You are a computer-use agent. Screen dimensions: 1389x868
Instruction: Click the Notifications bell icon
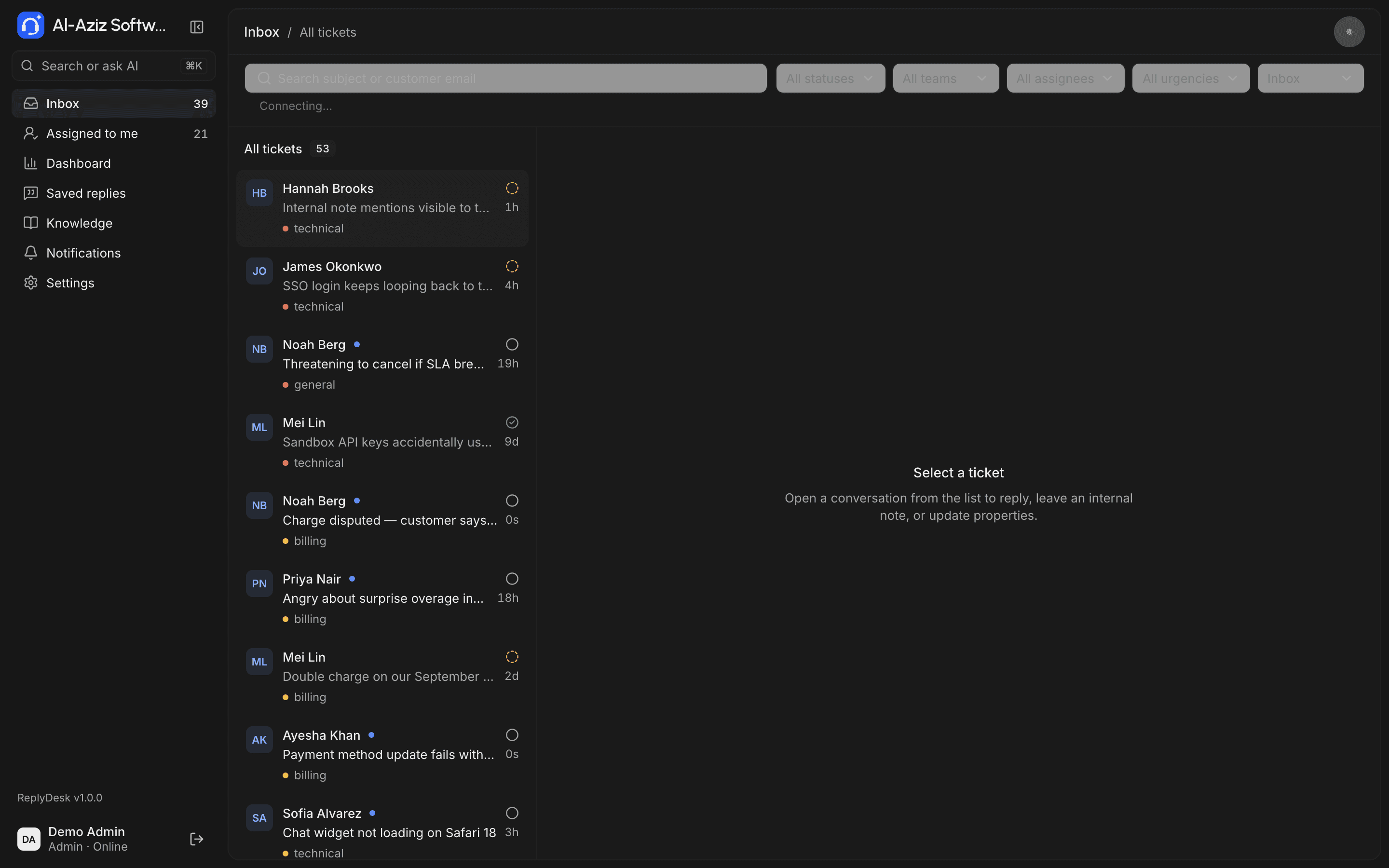(30, 253)
